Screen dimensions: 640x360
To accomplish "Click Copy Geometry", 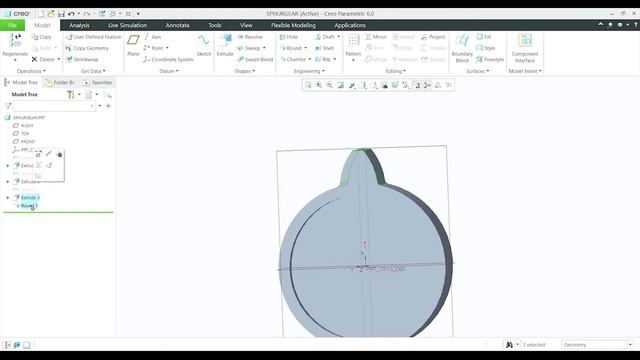I will point(87,48).
